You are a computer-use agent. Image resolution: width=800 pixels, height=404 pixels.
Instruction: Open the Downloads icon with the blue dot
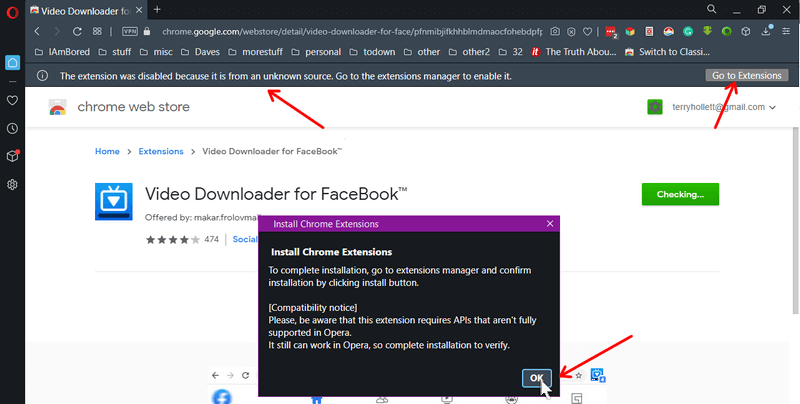[x=766, y=31]
